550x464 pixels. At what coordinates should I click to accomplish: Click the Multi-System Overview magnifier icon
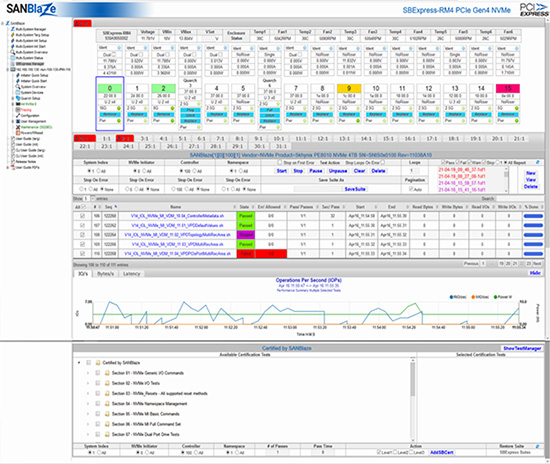pyautogui.click(x=13, y=52)
